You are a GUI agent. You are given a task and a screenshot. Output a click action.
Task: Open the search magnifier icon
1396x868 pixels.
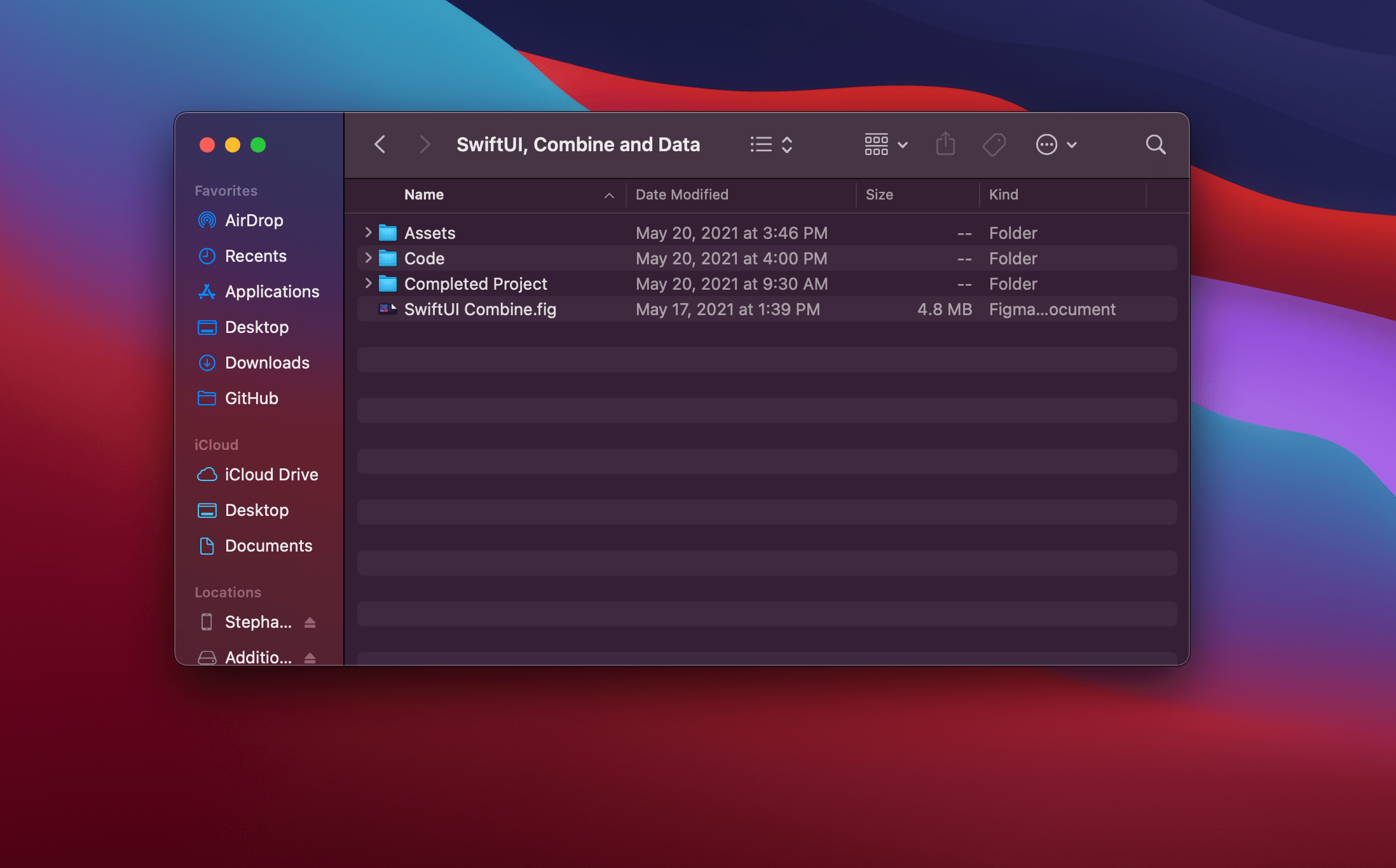point(1155,145)
